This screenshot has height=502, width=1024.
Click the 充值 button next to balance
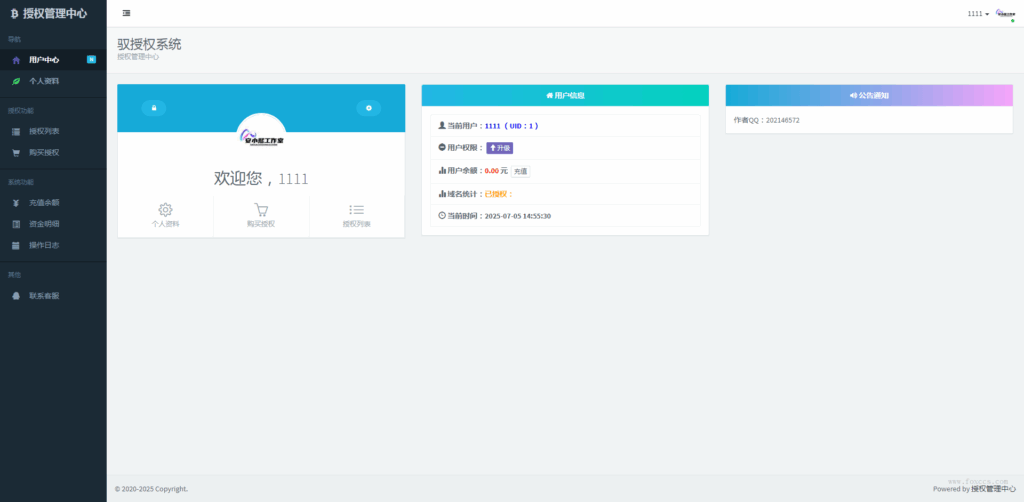click(x=520, y=171)
